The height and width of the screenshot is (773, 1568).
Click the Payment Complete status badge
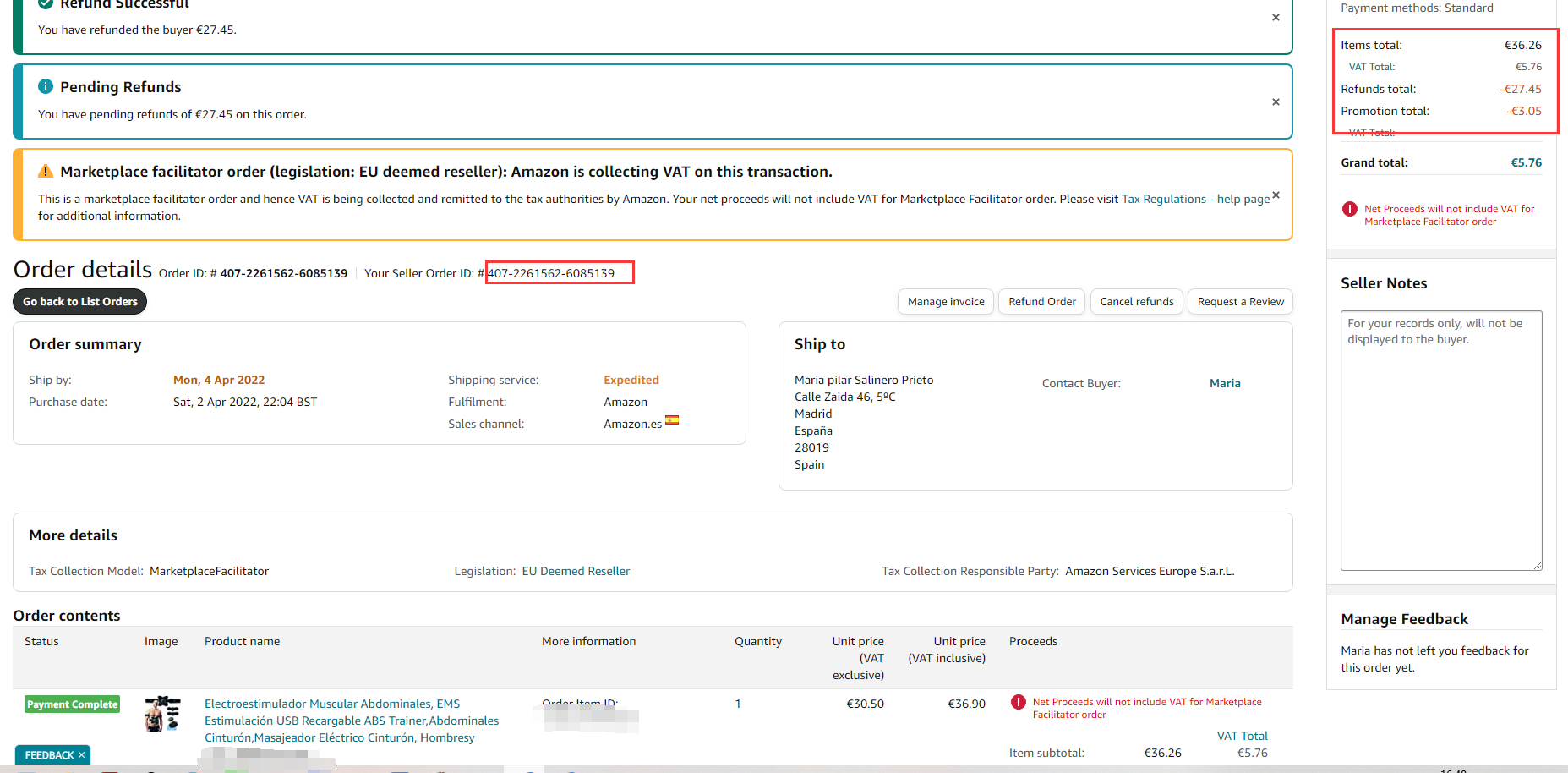pyautogui.click(x=72, y=704)
